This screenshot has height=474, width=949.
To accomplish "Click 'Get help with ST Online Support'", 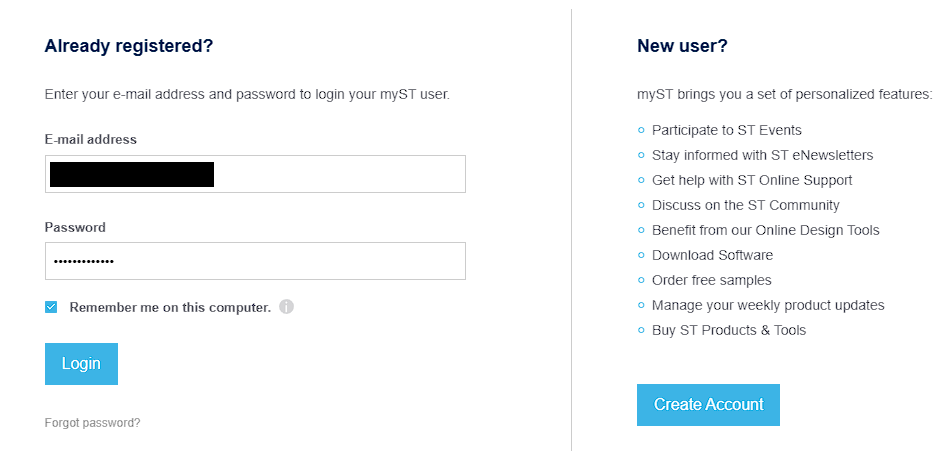I will (x=752, y=180).
